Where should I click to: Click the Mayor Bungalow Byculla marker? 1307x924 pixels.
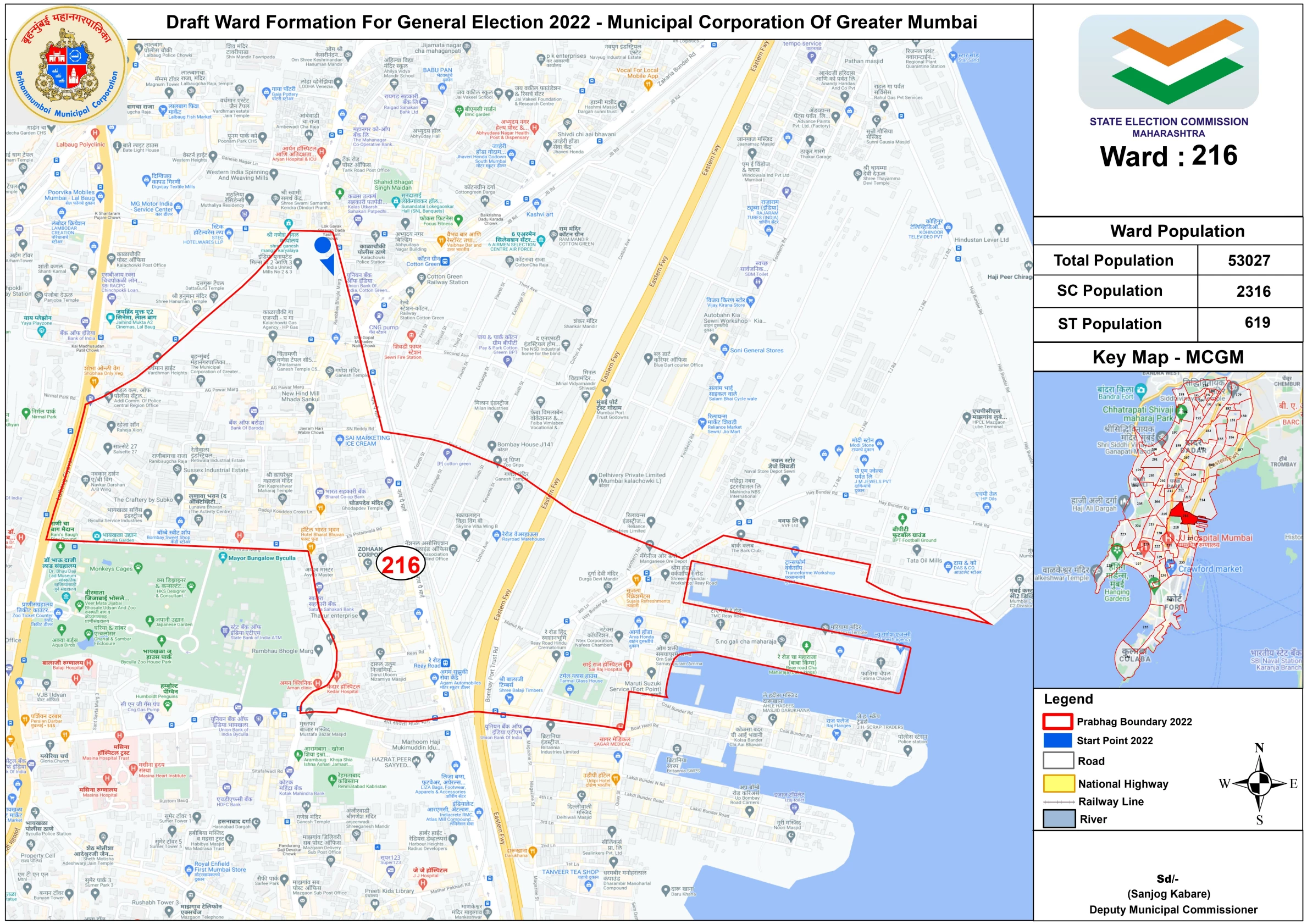[x=223, y=557]
